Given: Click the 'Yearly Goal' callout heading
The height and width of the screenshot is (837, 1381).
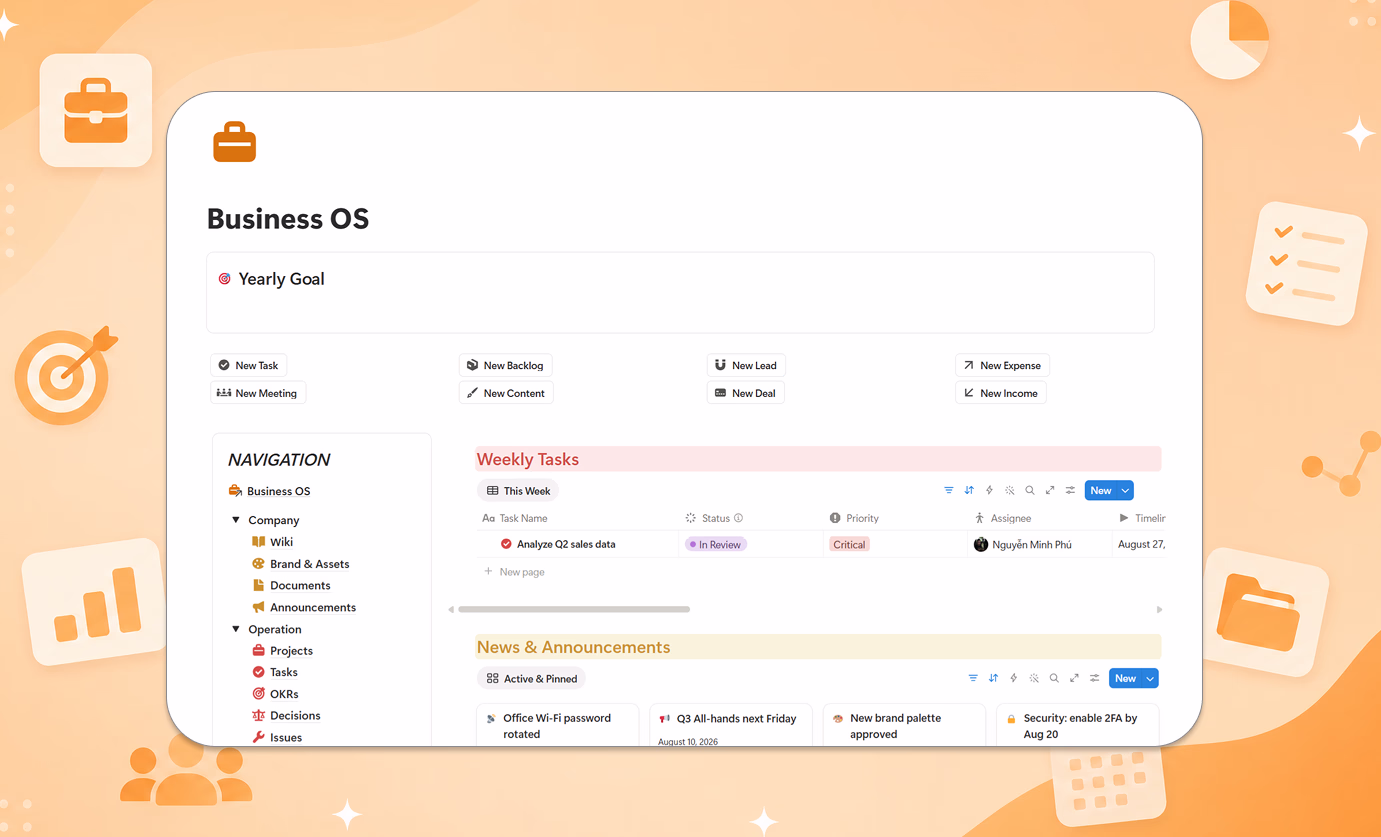Looking at the screenshot, I should pyautogui.click(x=281, y=279).
